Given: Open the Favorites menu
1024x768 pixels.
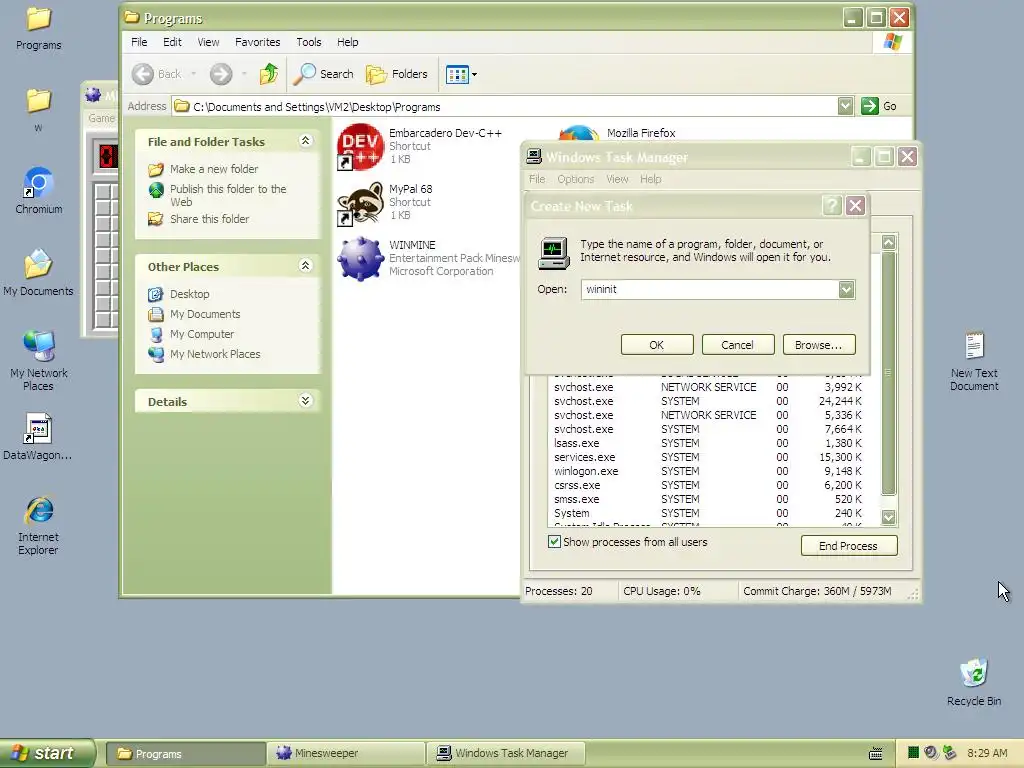Looking at the screenshot, I should (257, 42).
